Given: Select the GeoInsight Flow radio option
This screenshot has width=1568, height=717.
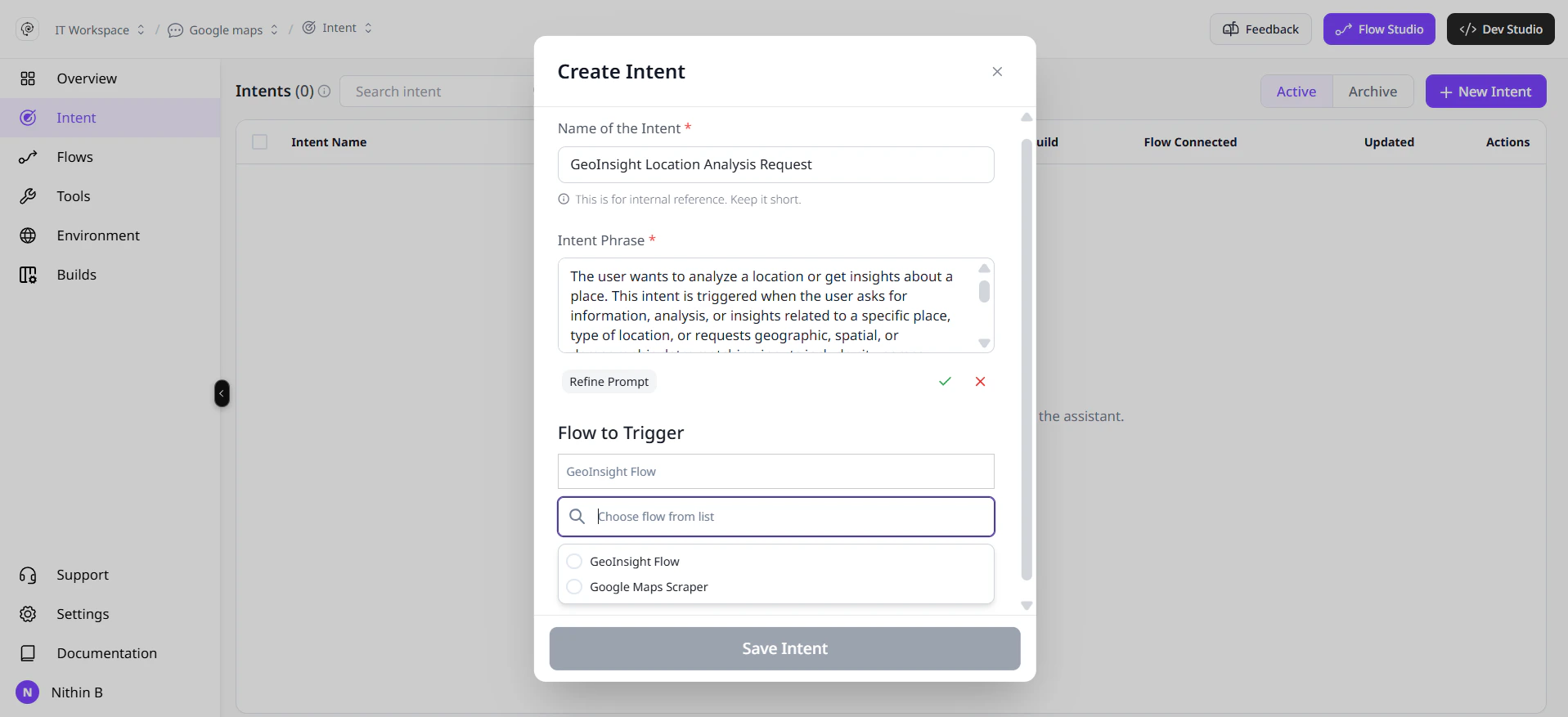Looking at the screenshot, I should click(574, 562).
